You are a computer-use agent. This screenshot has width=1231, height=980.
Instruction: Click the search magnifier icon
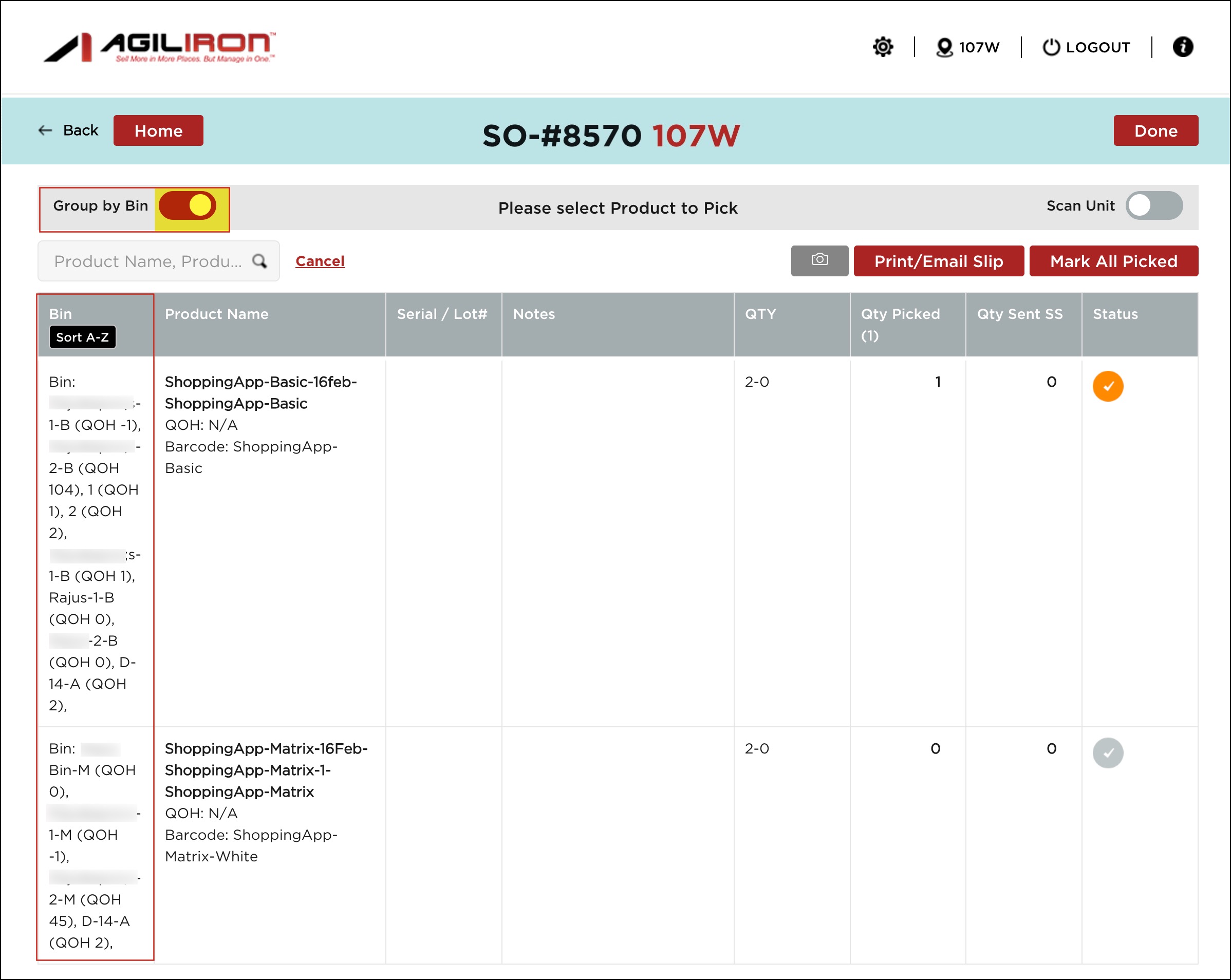(x=260, y=261)
